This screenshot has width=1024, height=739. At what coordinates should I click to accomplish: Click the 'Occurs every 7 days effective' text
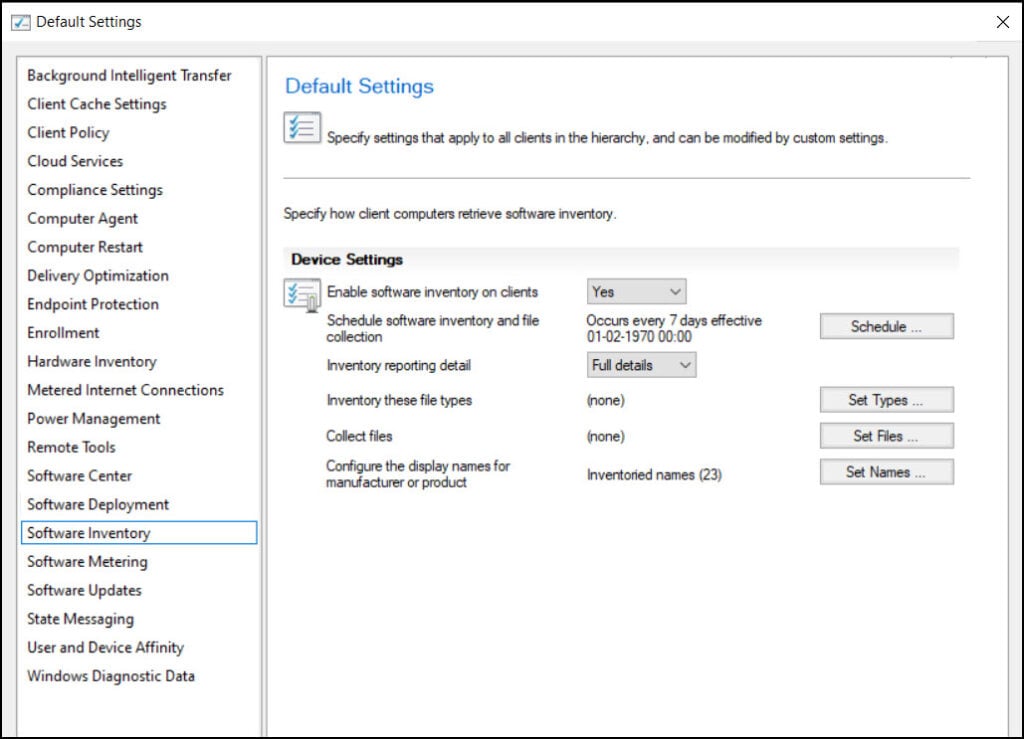coord(674,321)
